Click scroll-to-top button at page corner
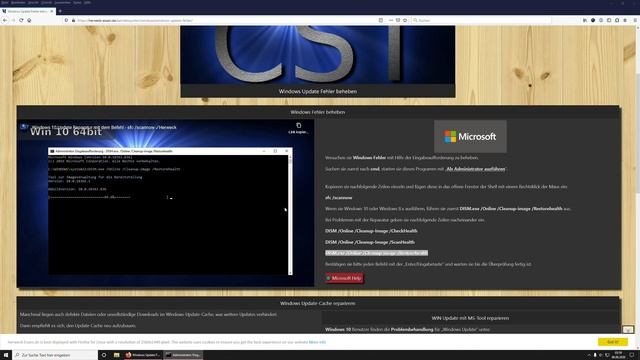This screenshot has height=360, width=640. 628,329
